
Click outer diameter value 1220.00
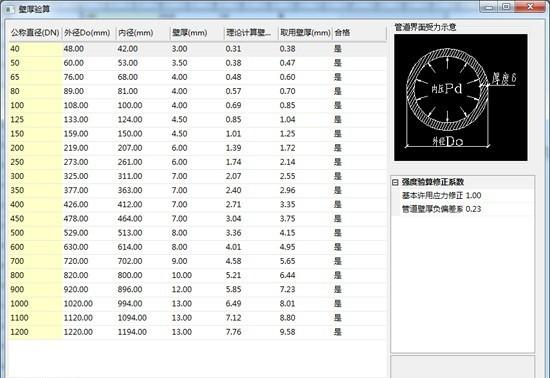[x=78, y=332]
